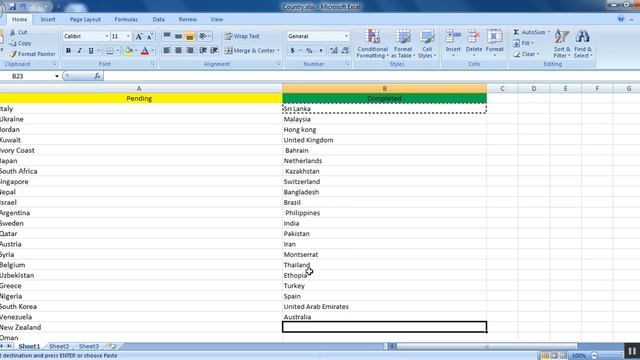Open Find & Select menu
Screen dimensions: 640x360
582,43
